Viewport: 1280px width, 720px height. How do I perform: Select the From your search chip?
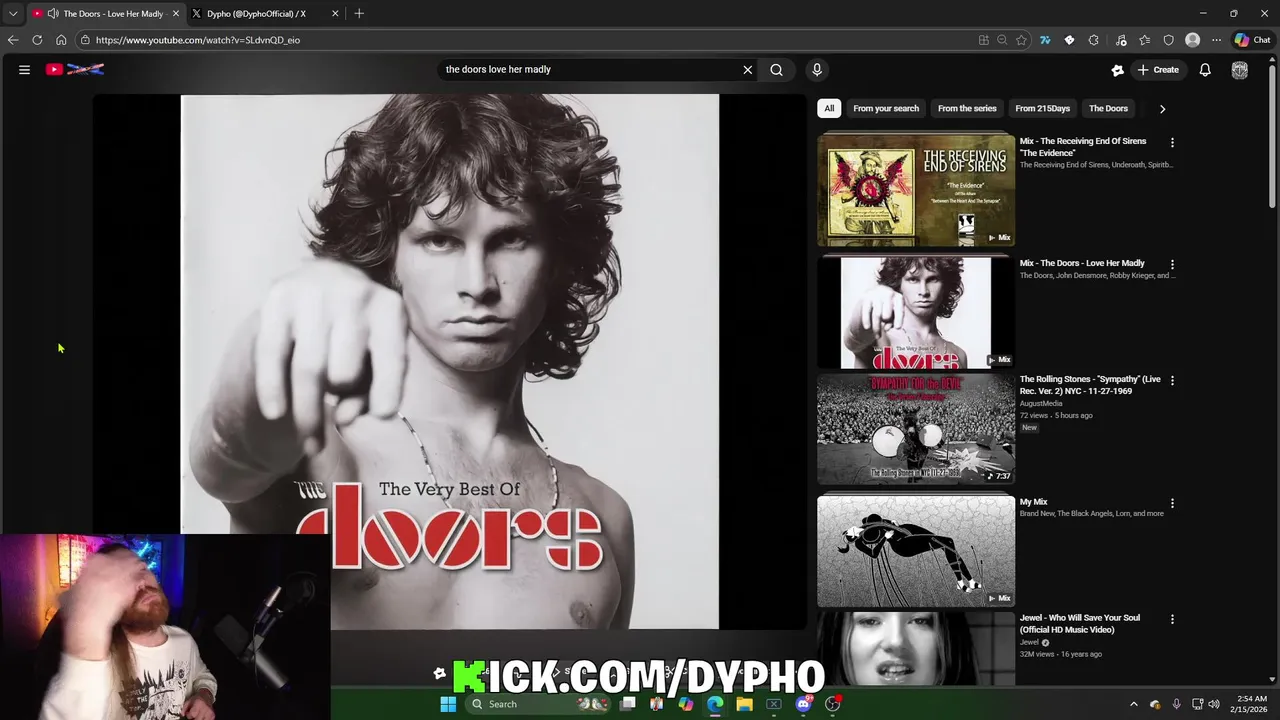[886, 108]
